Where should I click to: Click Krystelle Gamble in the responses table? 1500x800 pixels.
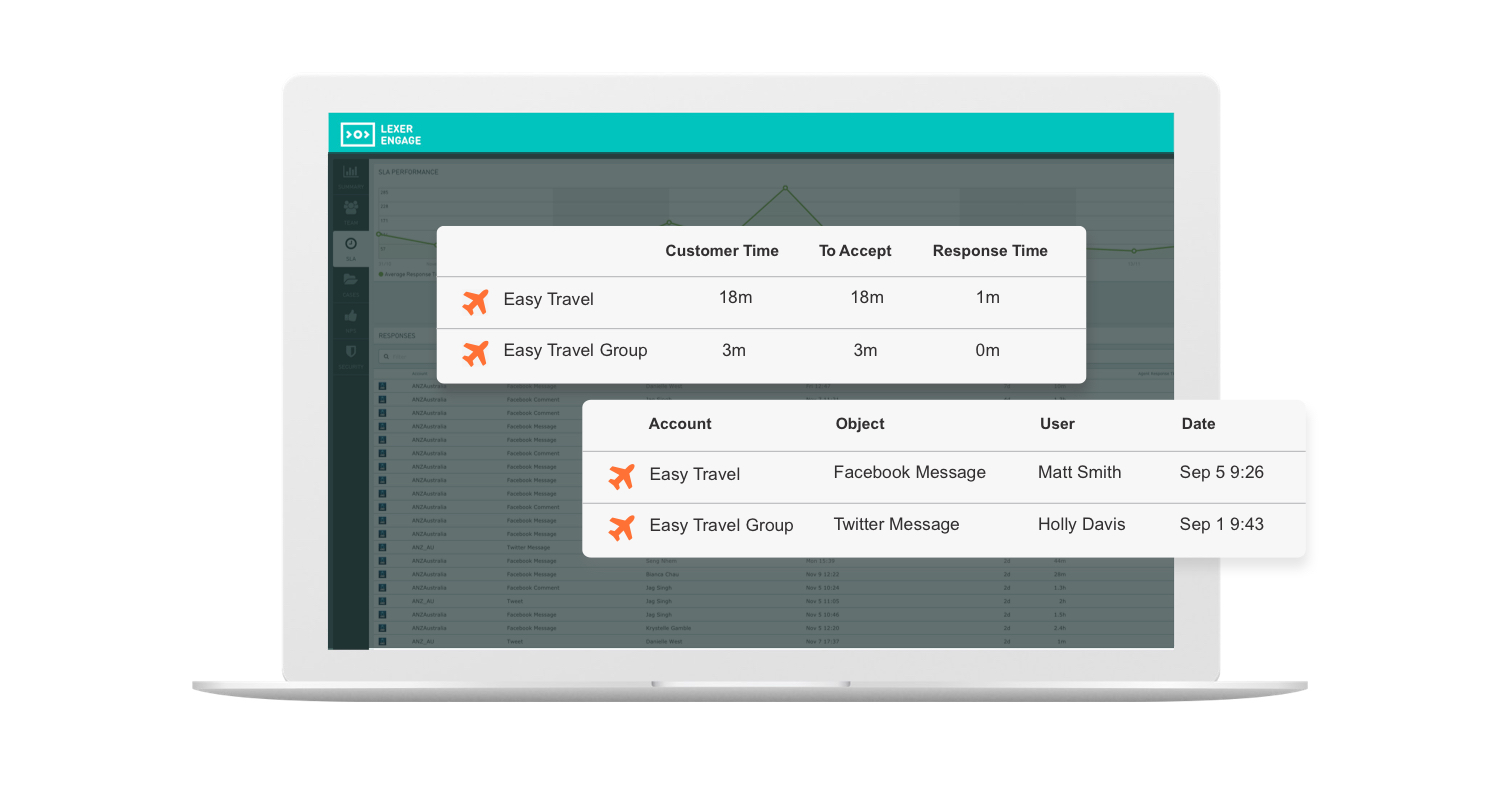pyautogui.click(x=668, y=628)
